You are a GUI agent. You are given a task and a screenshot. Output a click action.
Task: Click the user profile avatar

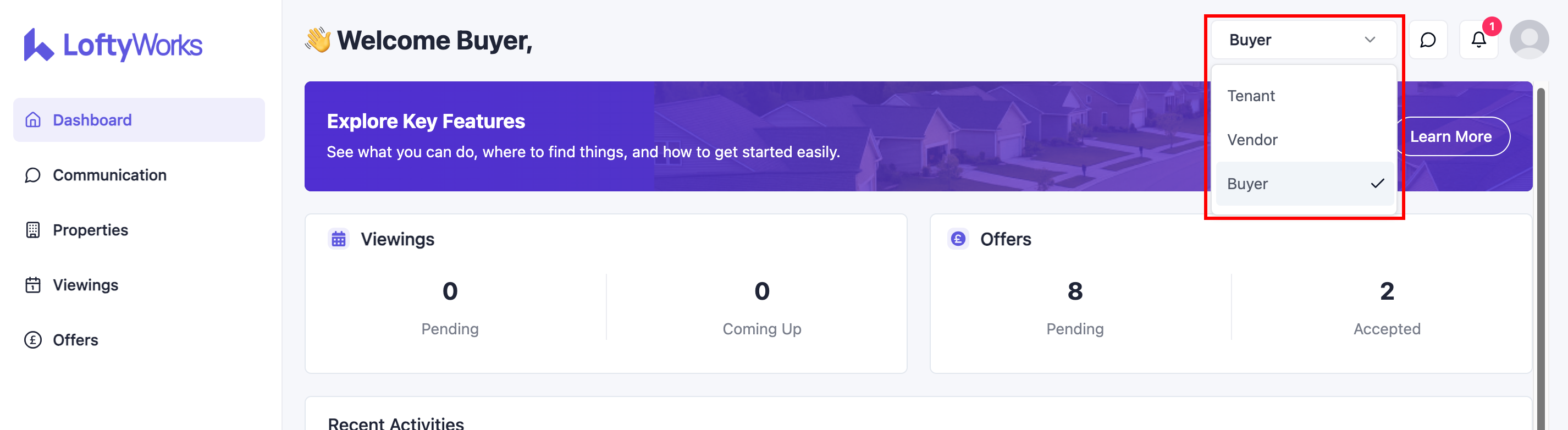pos(1528,40)
